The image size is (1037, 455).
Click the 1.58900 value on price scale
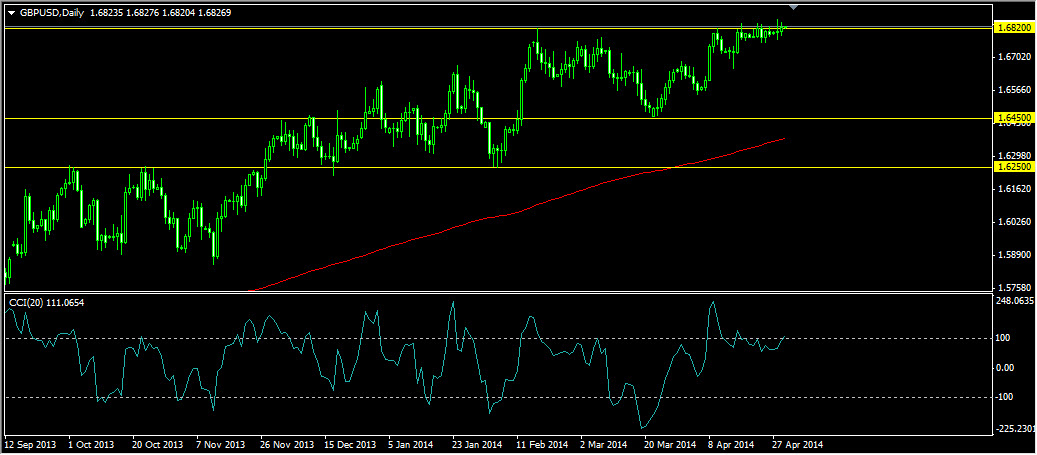tap(1013, 255)
